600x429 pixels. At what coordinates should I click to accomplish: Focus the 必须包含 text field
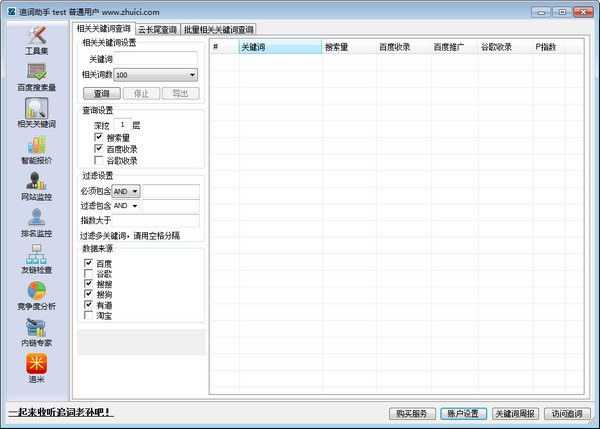pos(171,191)
